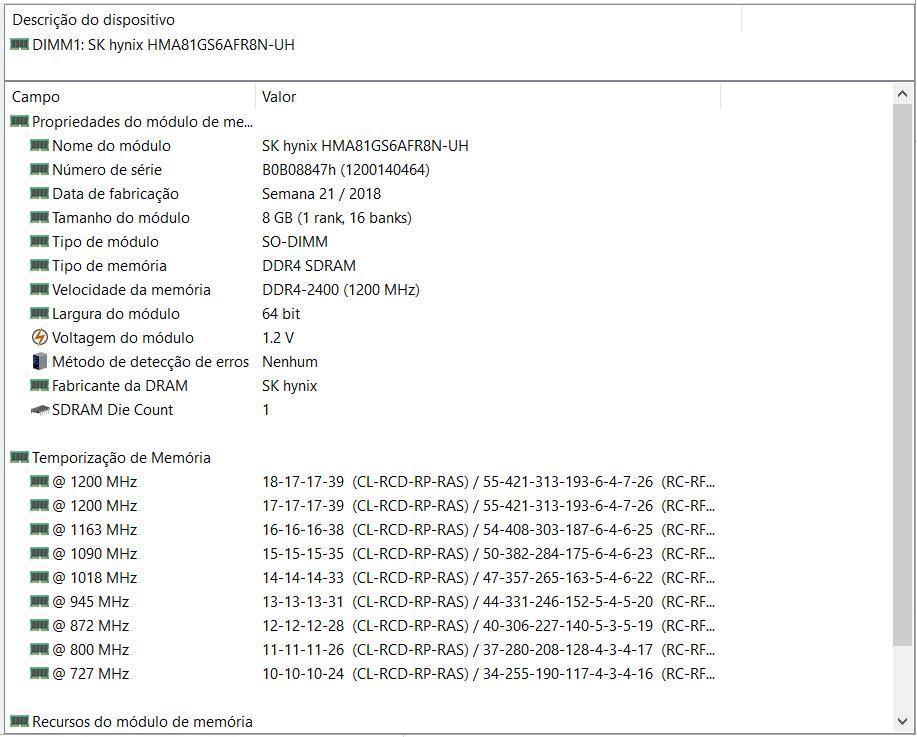Click the value DDR4-2400 (1200 MHz)
This screenshot has height=737, width=917.
[x=340, y=290]
